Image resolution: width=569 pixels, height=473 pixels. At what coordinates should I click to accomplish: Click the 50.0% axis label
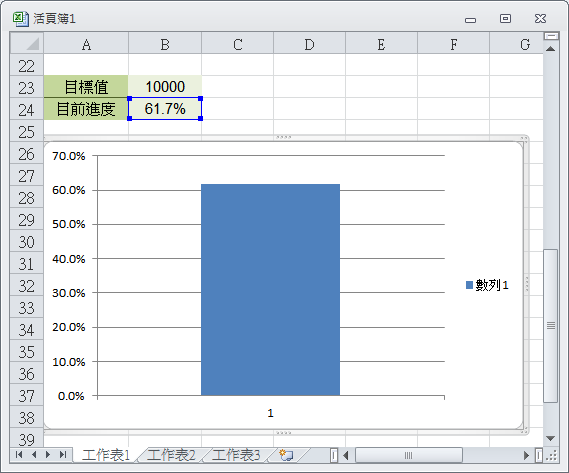pyautogui.click(x=69, y=224)
